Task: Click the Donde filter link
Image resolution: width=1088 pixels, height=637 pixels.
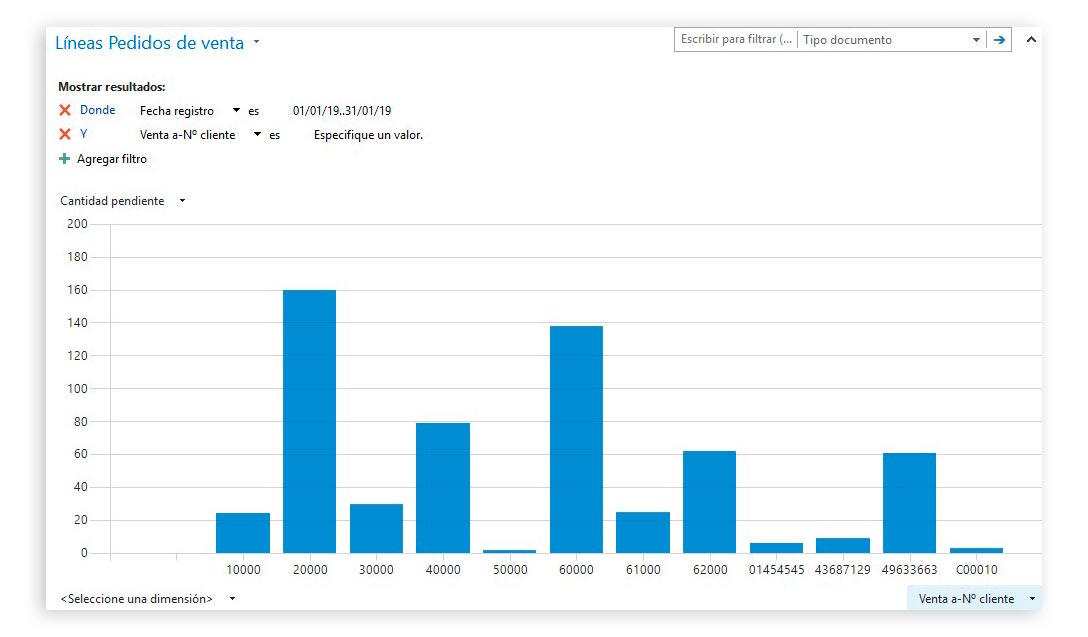Action: pyautogui.click(x=98, y=111)
